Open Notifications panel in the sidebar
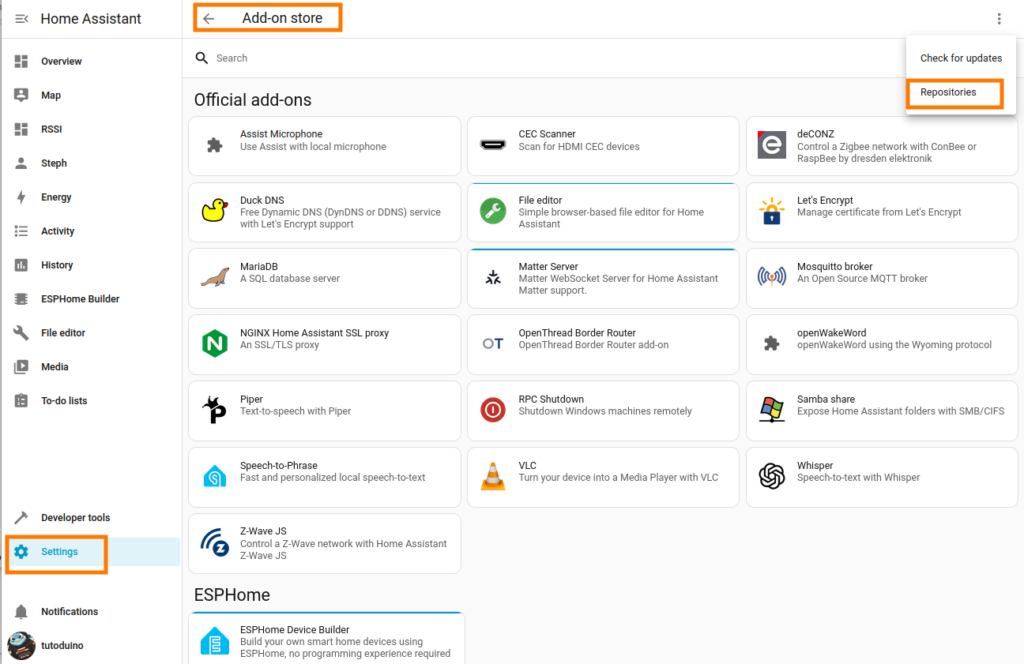Viewport: 1024px width, 664px height. pos(69,612)
